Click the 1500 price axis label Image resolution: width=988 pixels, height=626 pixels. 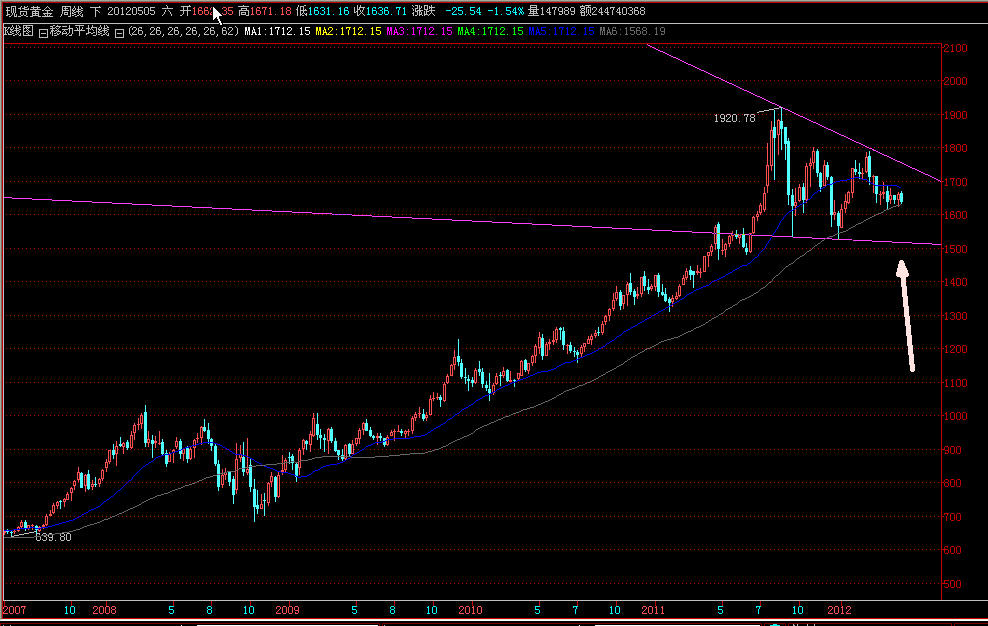tap(955, 249)
